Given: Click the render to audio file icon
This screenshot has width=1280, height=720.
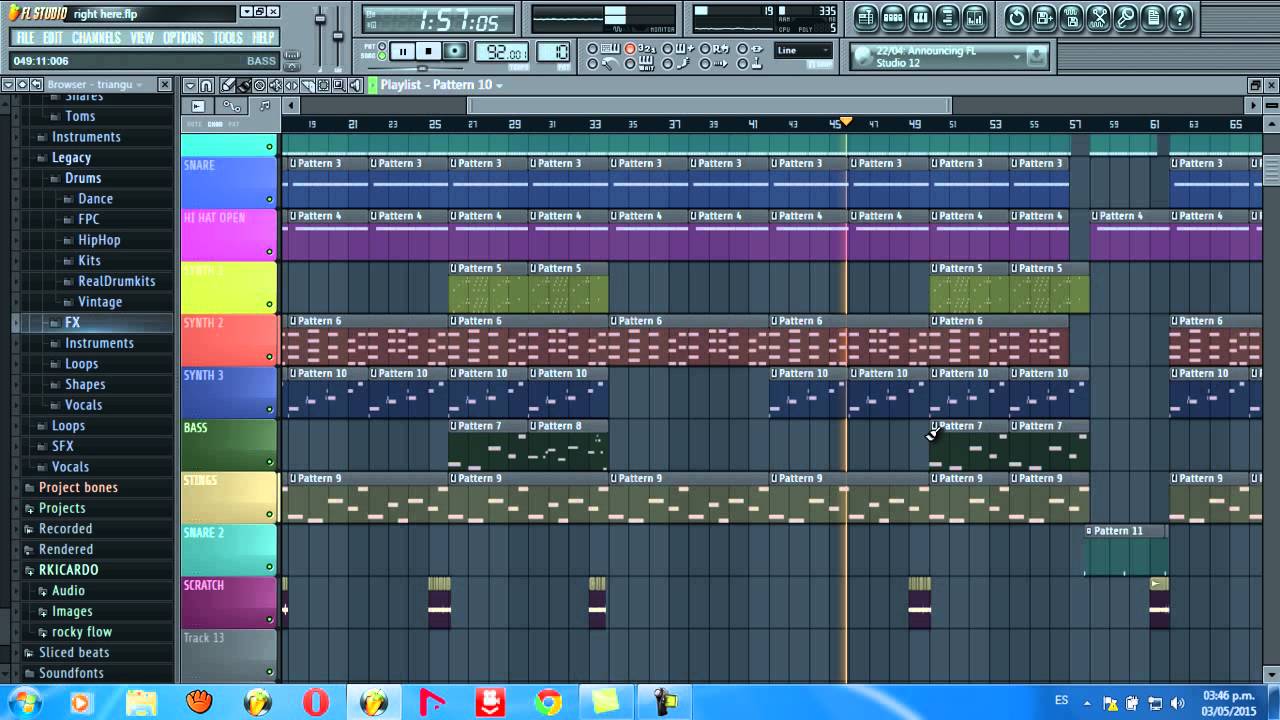Looking at the screenshot, I should 1071,17.
